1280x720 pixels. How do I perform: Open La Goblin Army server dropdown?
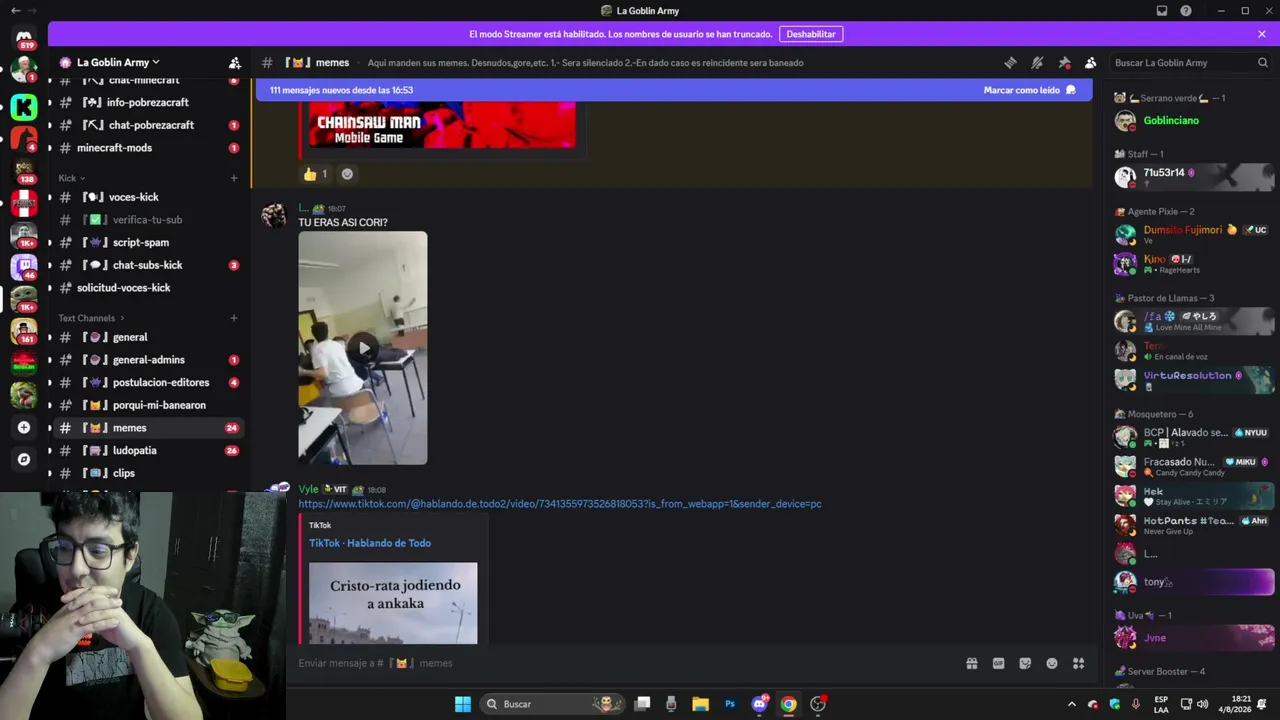tap(119, 62)
